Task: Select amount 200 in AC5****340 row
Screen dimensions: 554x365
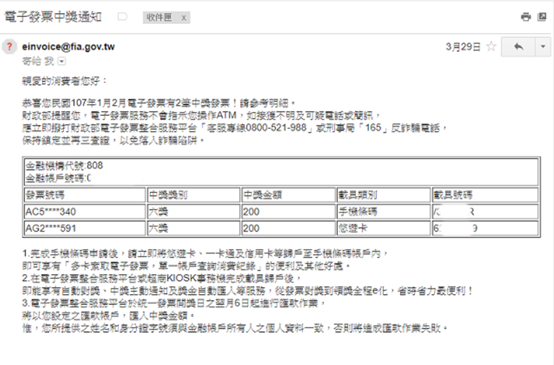Action: point(288,212)
